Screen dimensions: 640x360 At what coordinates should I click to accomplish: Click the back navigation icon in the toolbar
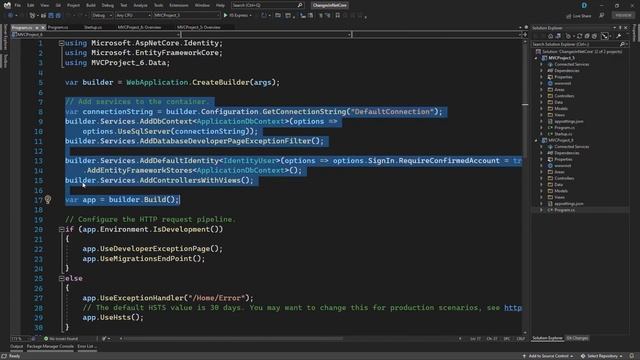[x=11, y=16]
